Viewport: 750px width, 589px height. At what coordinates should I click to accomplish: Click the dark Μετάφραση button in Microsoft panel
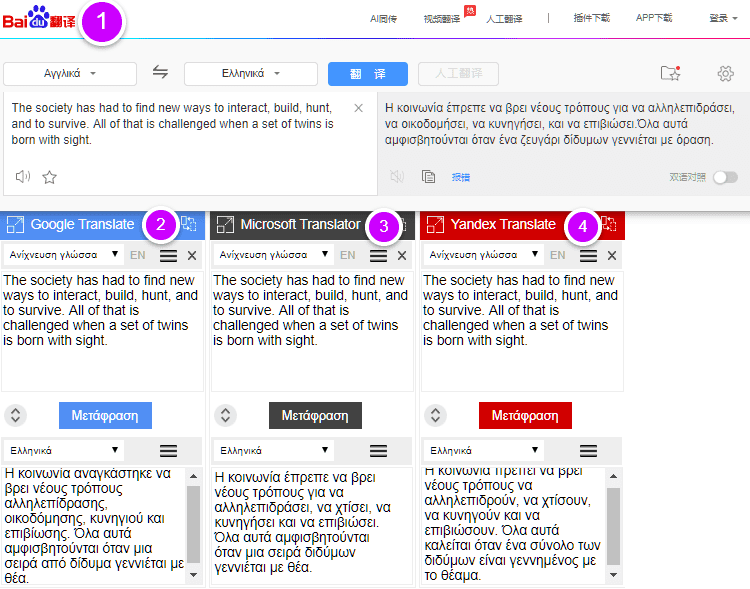[x=315, y=415]
